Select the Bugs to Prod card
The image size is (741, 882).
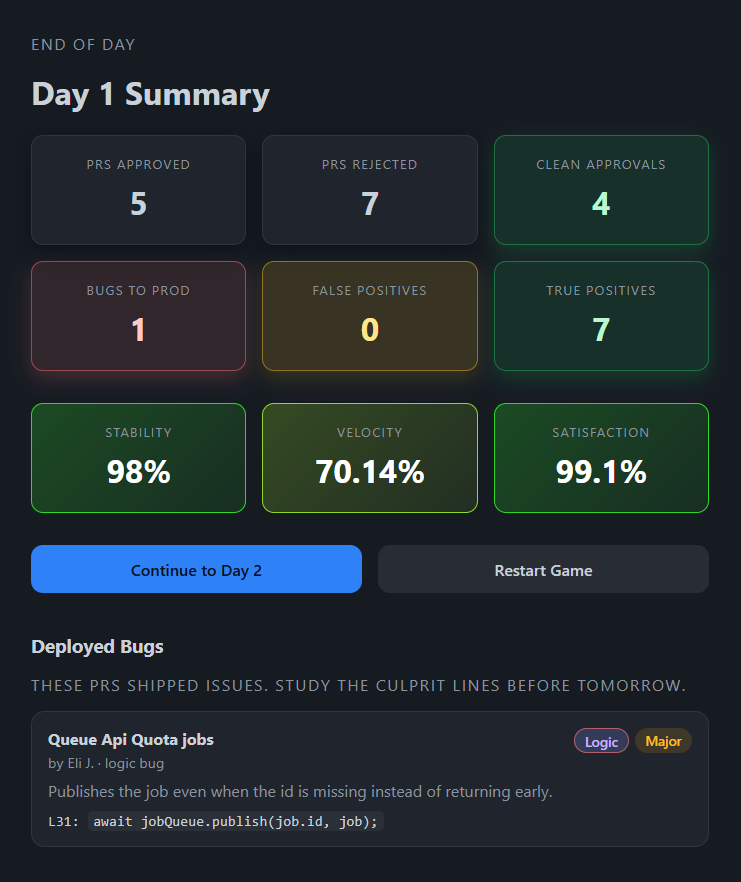pos(138,316)
